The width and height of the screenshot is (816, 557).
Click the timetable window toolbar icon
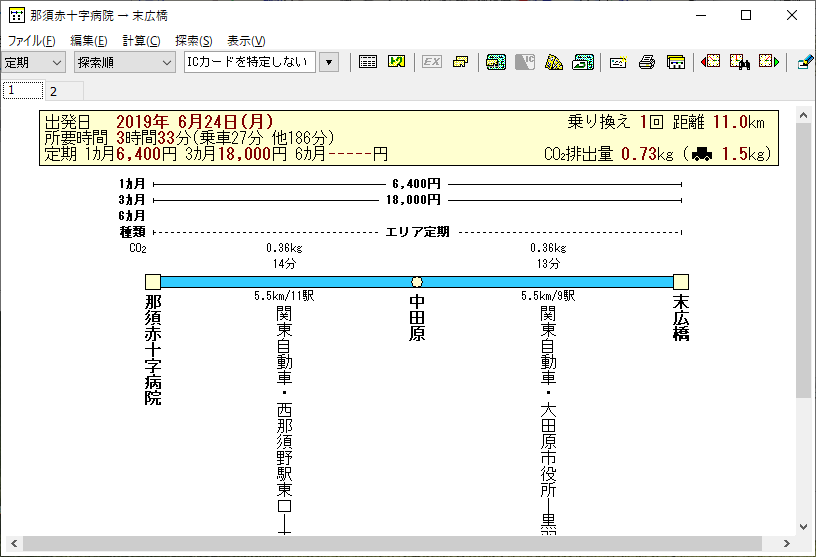[x=676, y=62]
